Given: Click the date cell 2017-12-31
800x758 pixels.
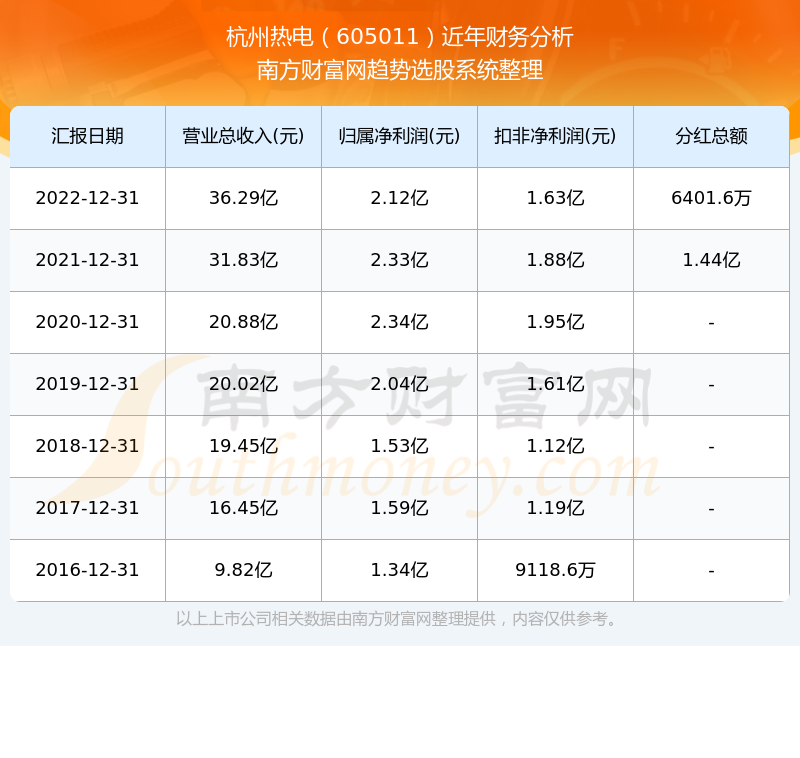Looking at the screenshot, I should click(87, 508).
